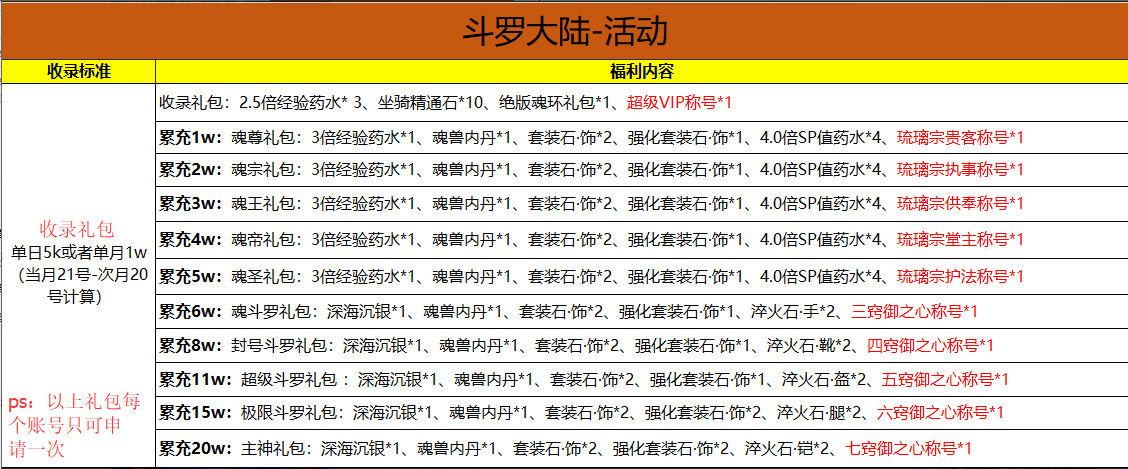Click the red 四窍御之心称号*1 text
The image size is (1128, 469).
pos(929,347)
